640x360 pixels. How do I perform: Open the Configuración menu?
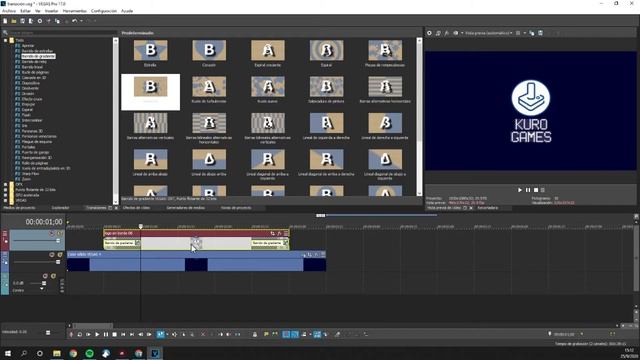click(104, 11)
